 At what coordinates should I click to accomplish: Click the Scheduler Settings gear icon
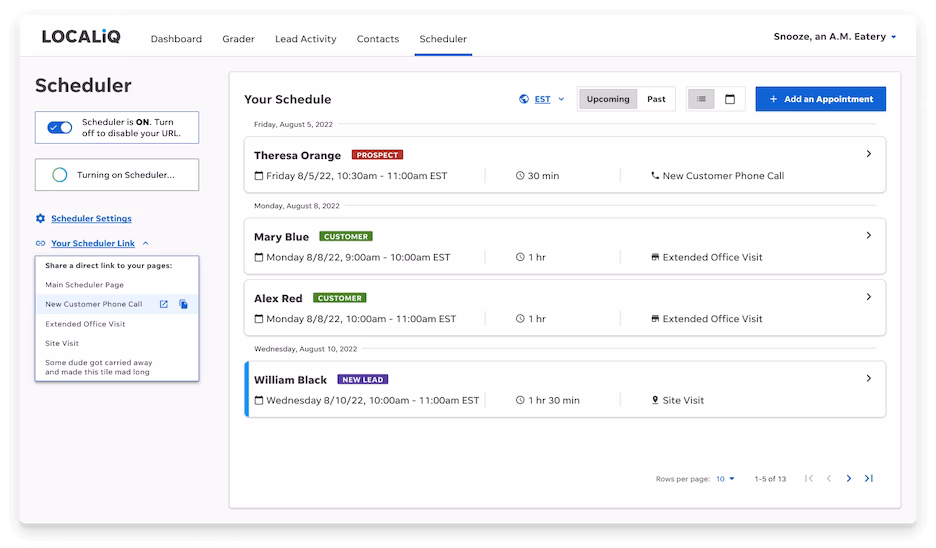40,218
